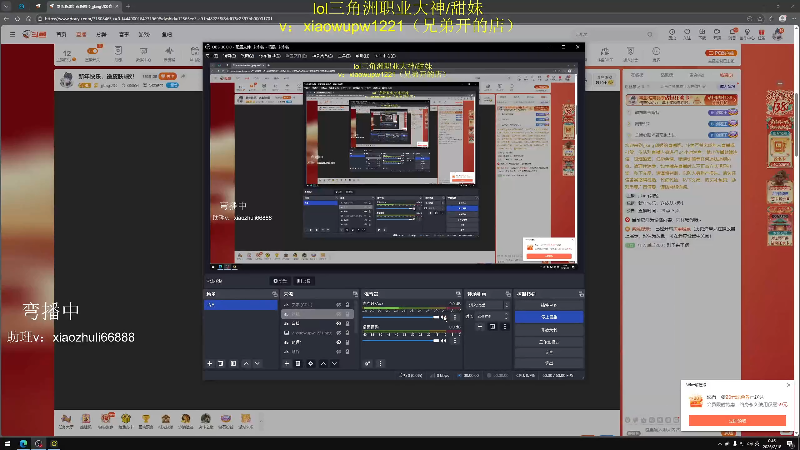This screenshot has height=450, width=800.
Task: Toggle visibility eye of the highlighted source row
Action: point(338,314)
